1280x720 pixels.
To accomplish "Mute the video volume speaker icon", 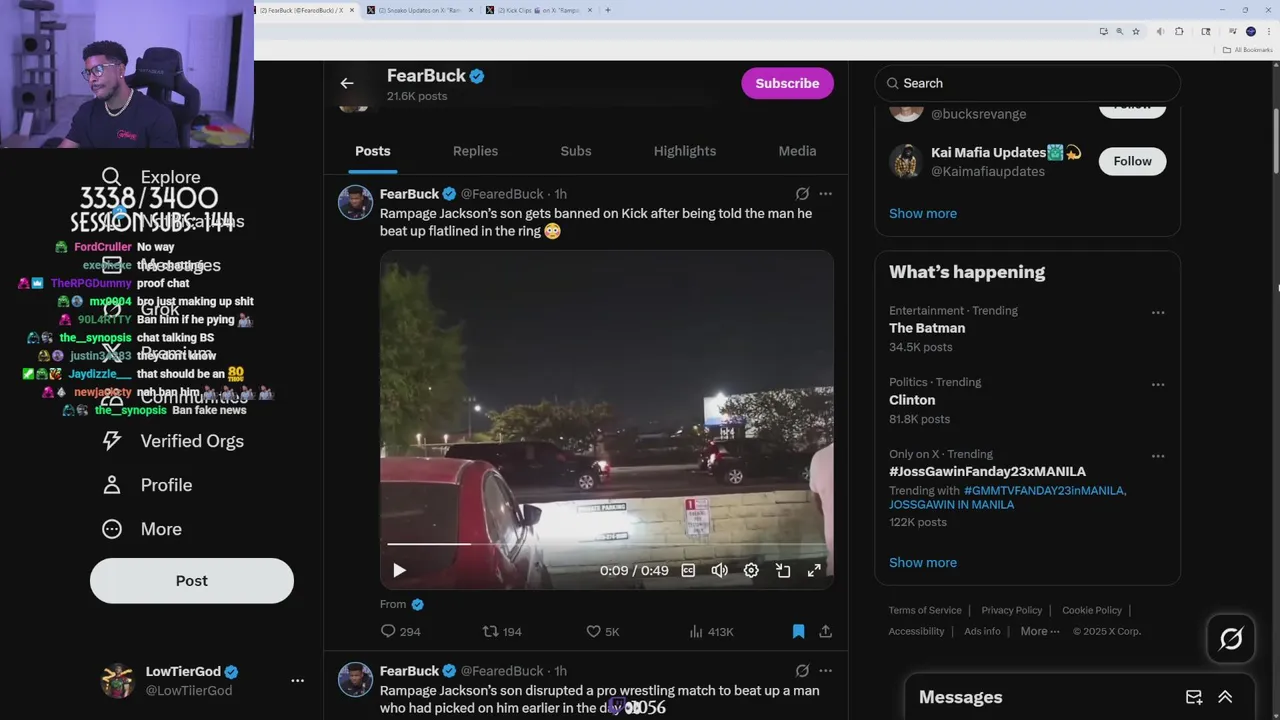I will tap(719, 570).
